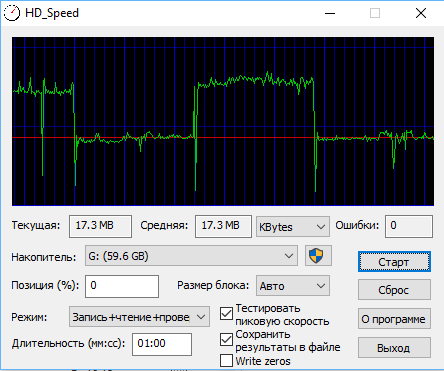The image size is (444, 371).
Task: Click the Выход button
Action: (394, 348)
